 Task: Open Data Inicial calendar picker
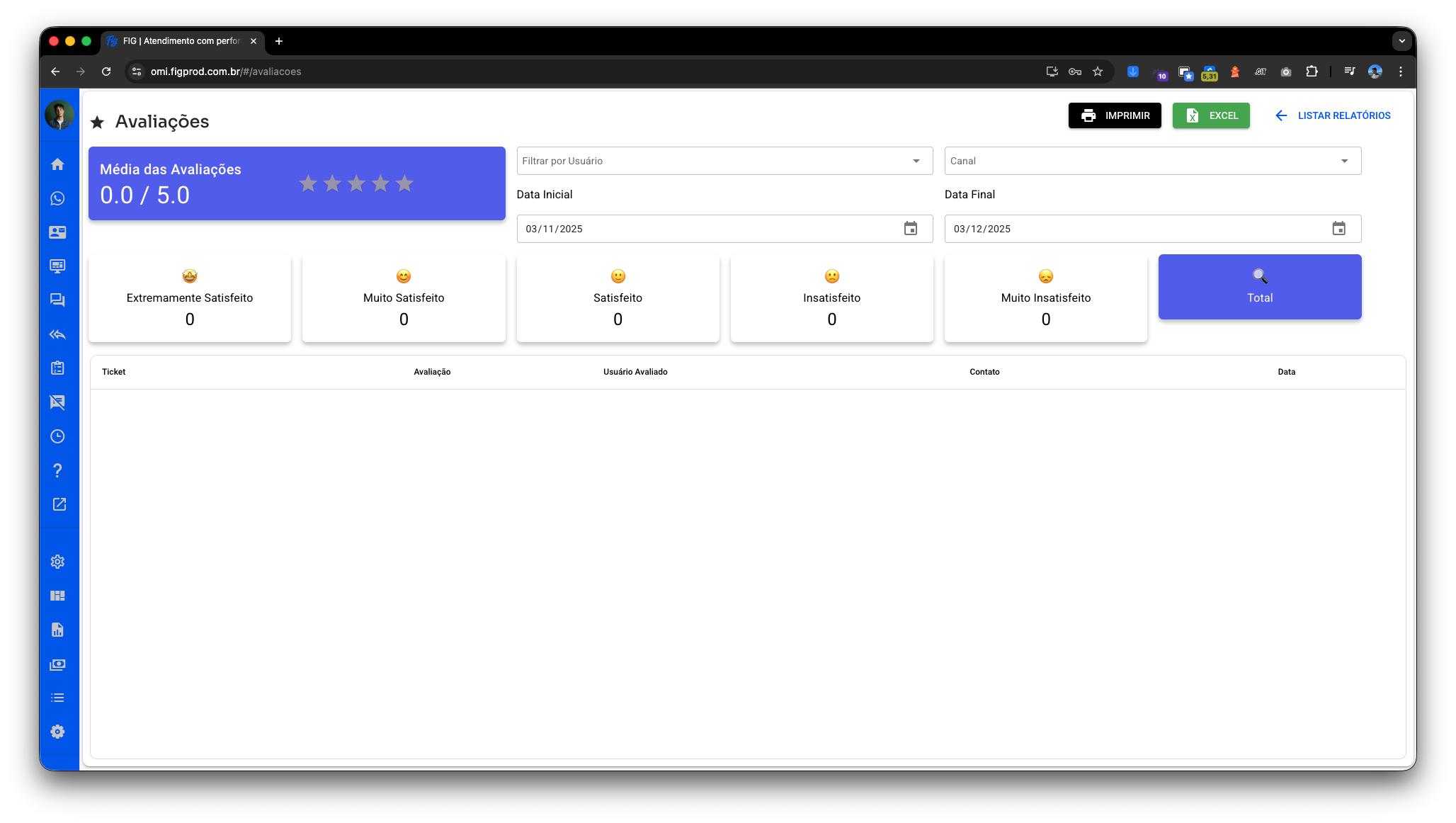point(910,229)
